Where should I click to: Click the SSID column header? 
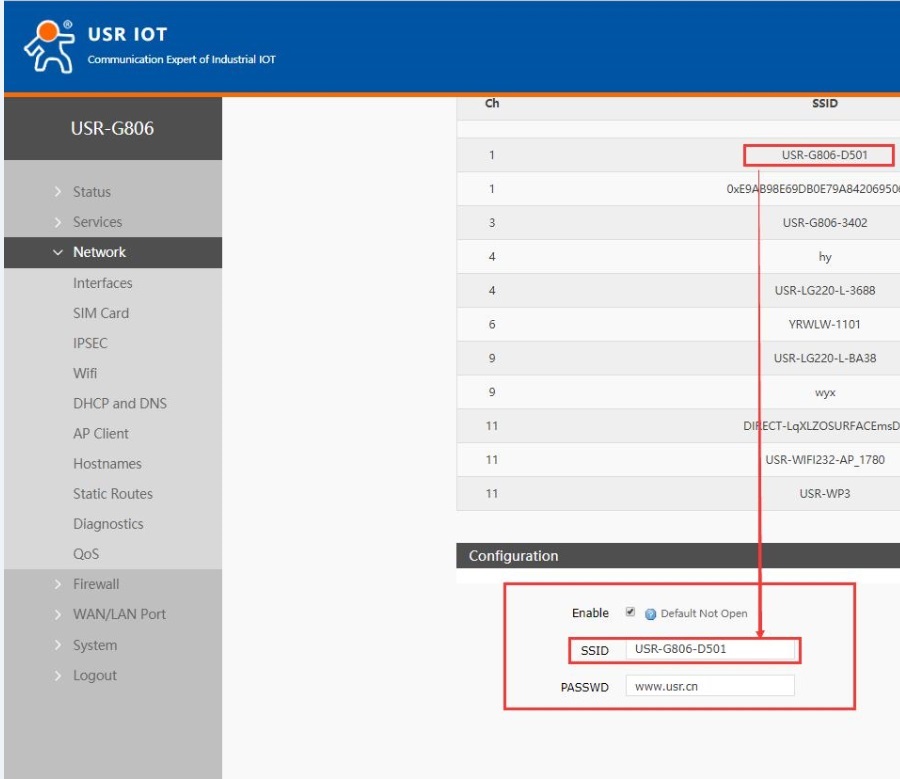click(825, 103)
